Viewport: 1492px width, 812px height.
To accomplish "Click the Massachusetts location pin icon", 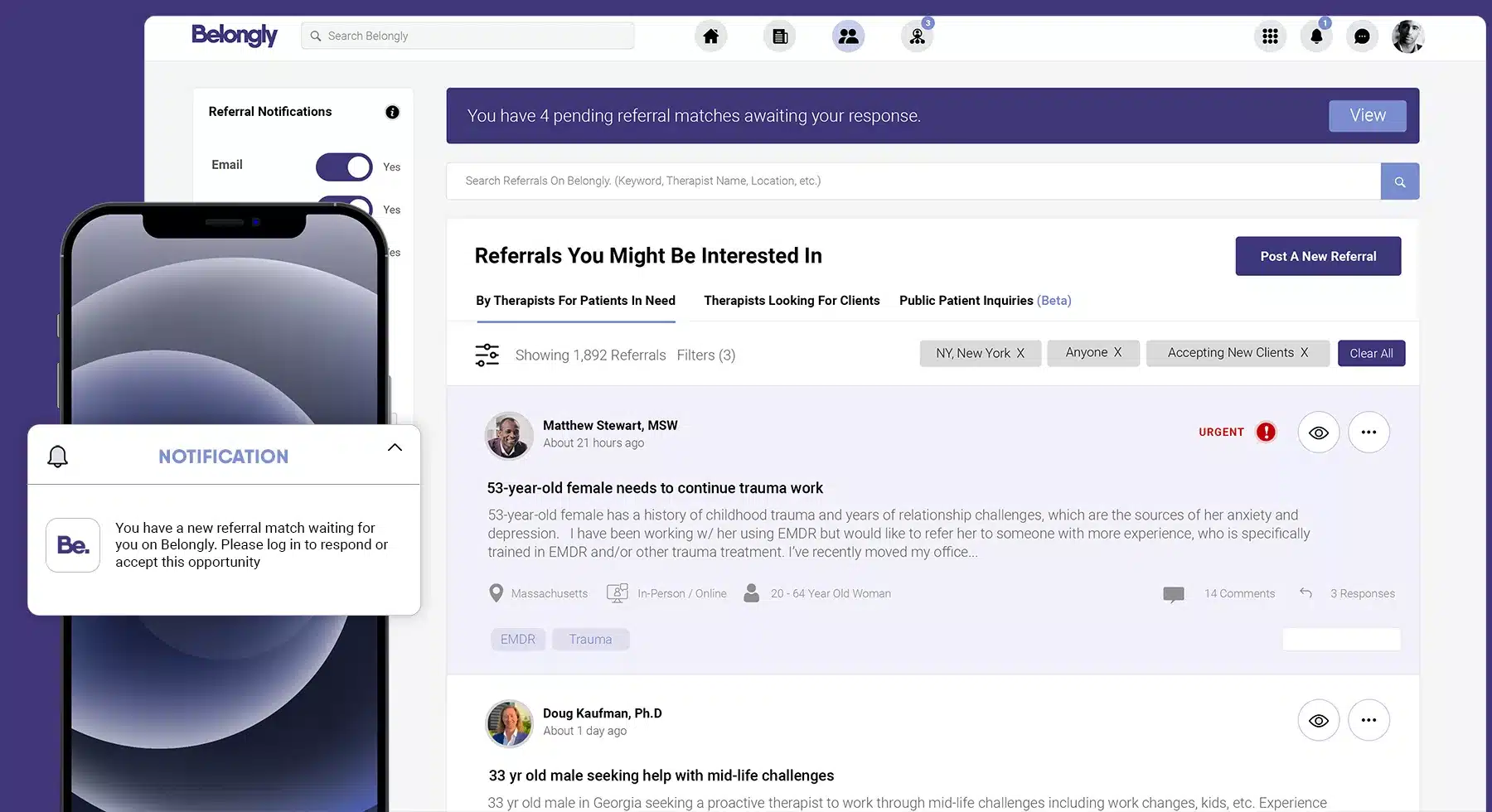I will click(496, 593).
